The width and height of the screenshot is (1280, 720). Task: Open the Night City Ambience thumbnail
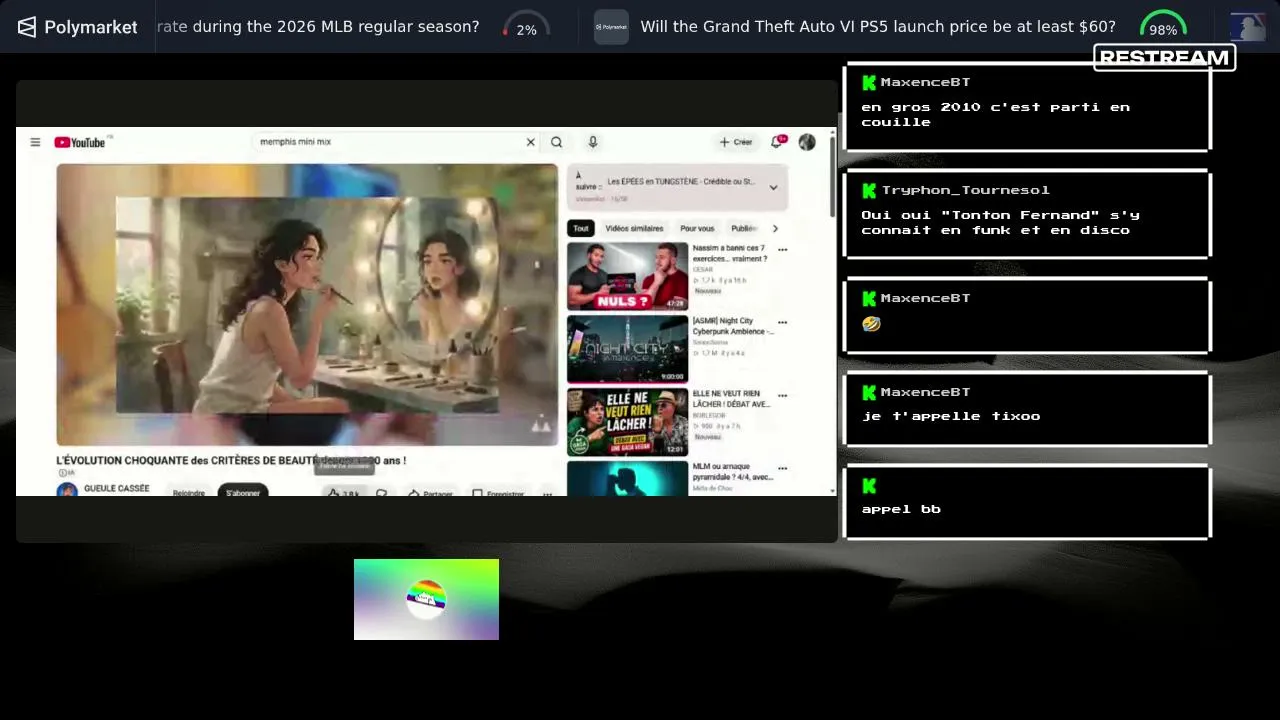627,349
